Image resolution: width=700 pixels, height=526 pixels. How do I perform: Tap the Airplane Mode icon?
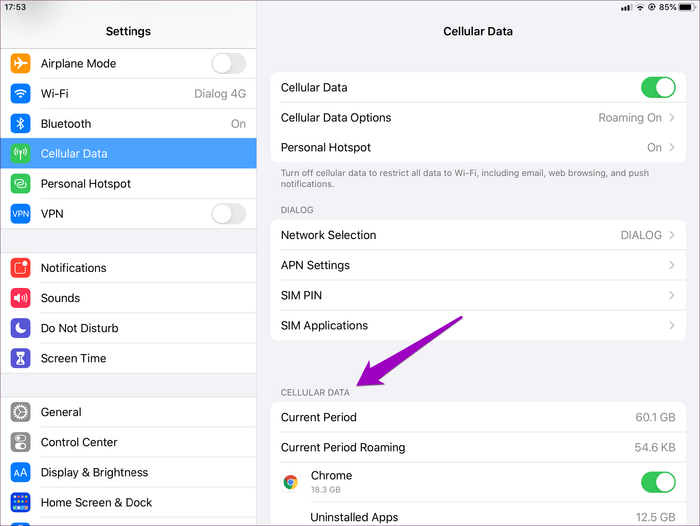point(21,64)
